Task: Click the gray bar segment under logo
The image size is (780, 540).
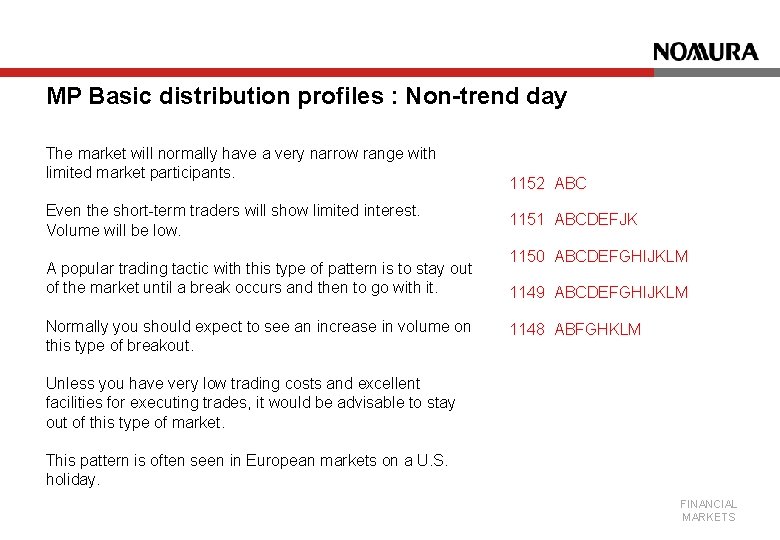Action: coord(717,73)
